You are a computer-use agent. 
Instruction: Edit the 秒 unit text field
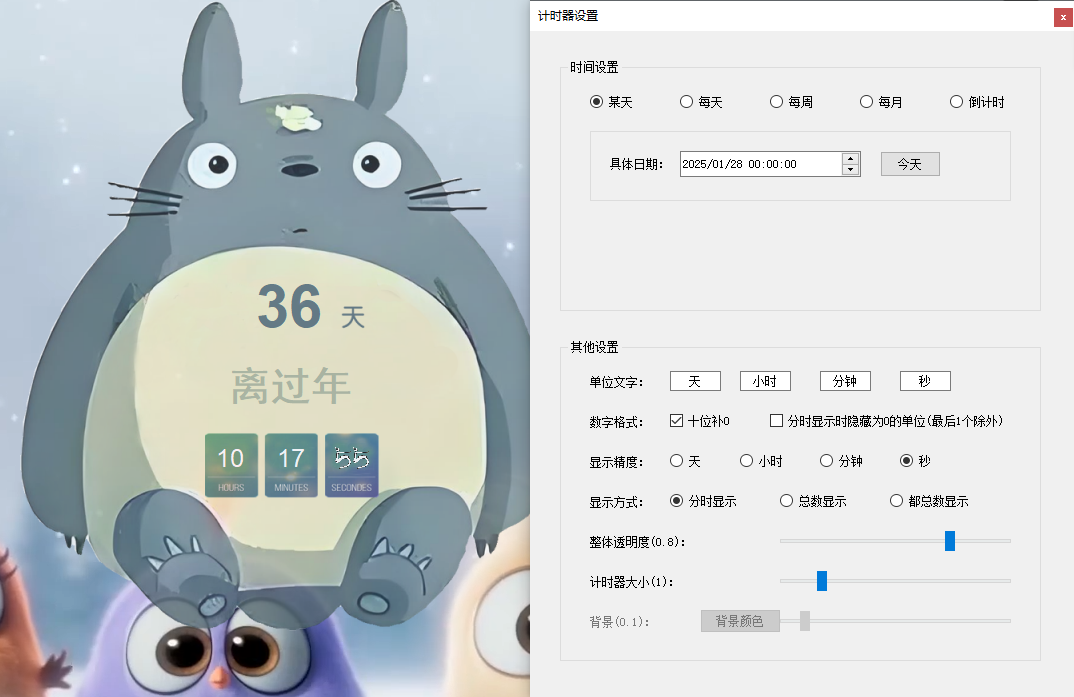925,381
